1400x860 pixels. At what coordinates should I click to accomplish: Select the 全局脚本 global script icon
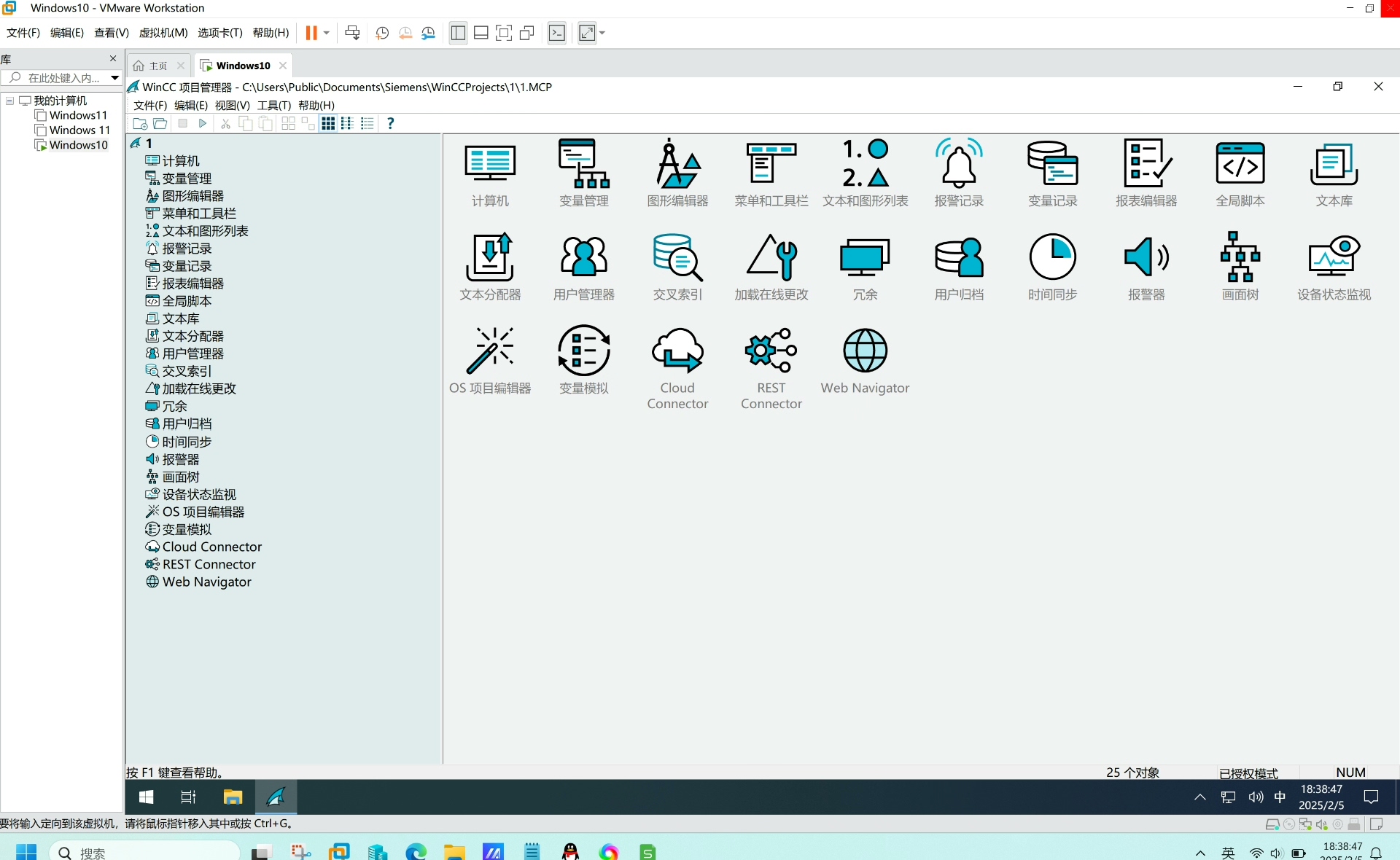[1240, 173]
